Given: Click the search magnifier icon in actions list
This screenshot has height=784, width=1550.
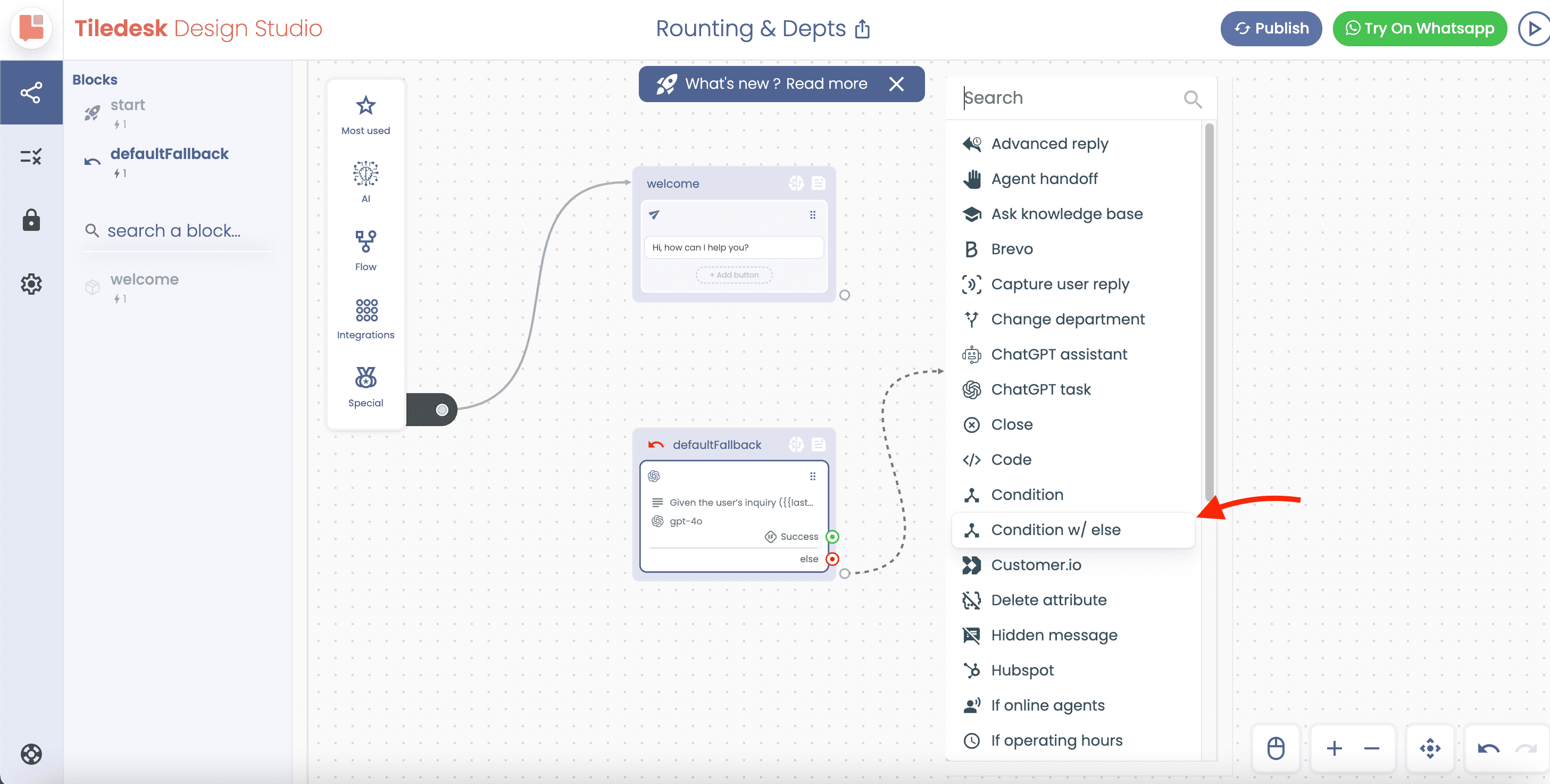Looking at the screenshot, I should click(x=1192, y=99).
